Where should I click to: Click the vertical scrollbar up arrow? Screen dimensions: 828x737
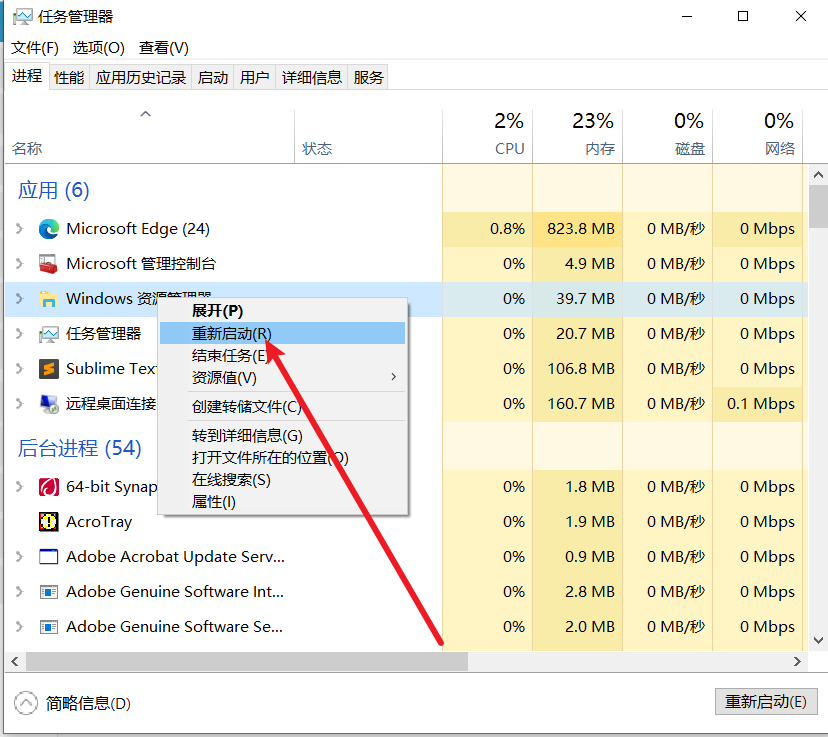(818, 175)
